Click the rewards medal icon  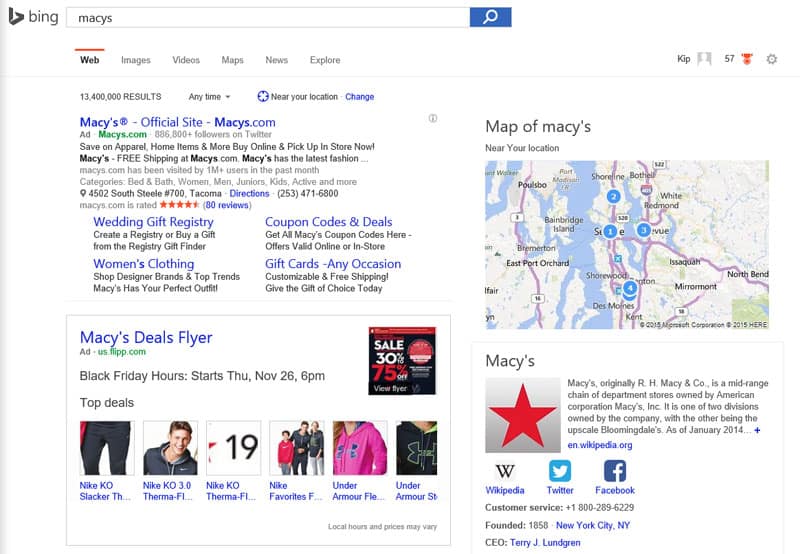pyautogui.click(x=747, y=59)
